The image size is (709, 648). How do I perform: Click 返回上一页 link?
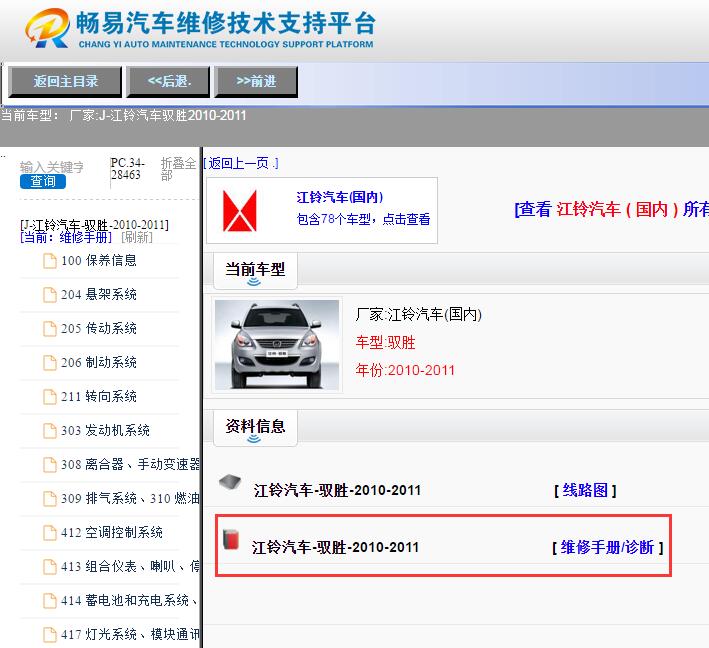point(241,163)
